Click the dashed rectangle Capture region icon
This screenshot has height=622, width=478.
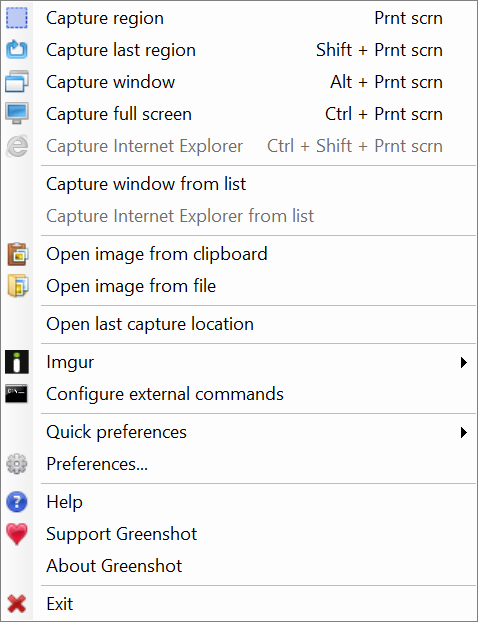pos(17,18)
